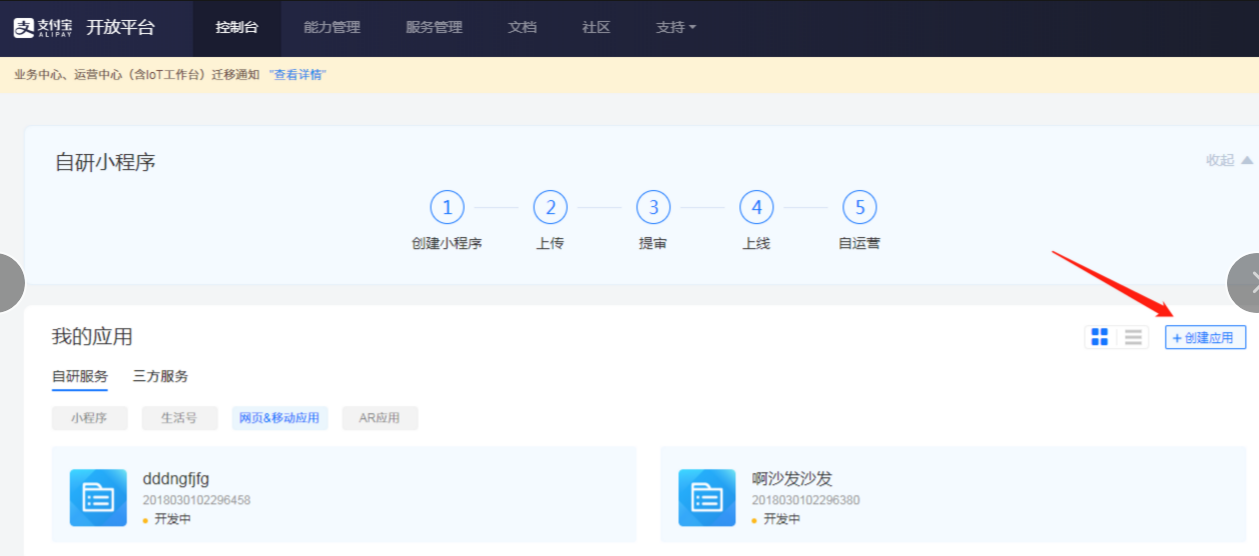Viewport: 1259px width, 556px height.
Task: Click the migration notice text 业务中心、运营中心
Action: (136, 75)
